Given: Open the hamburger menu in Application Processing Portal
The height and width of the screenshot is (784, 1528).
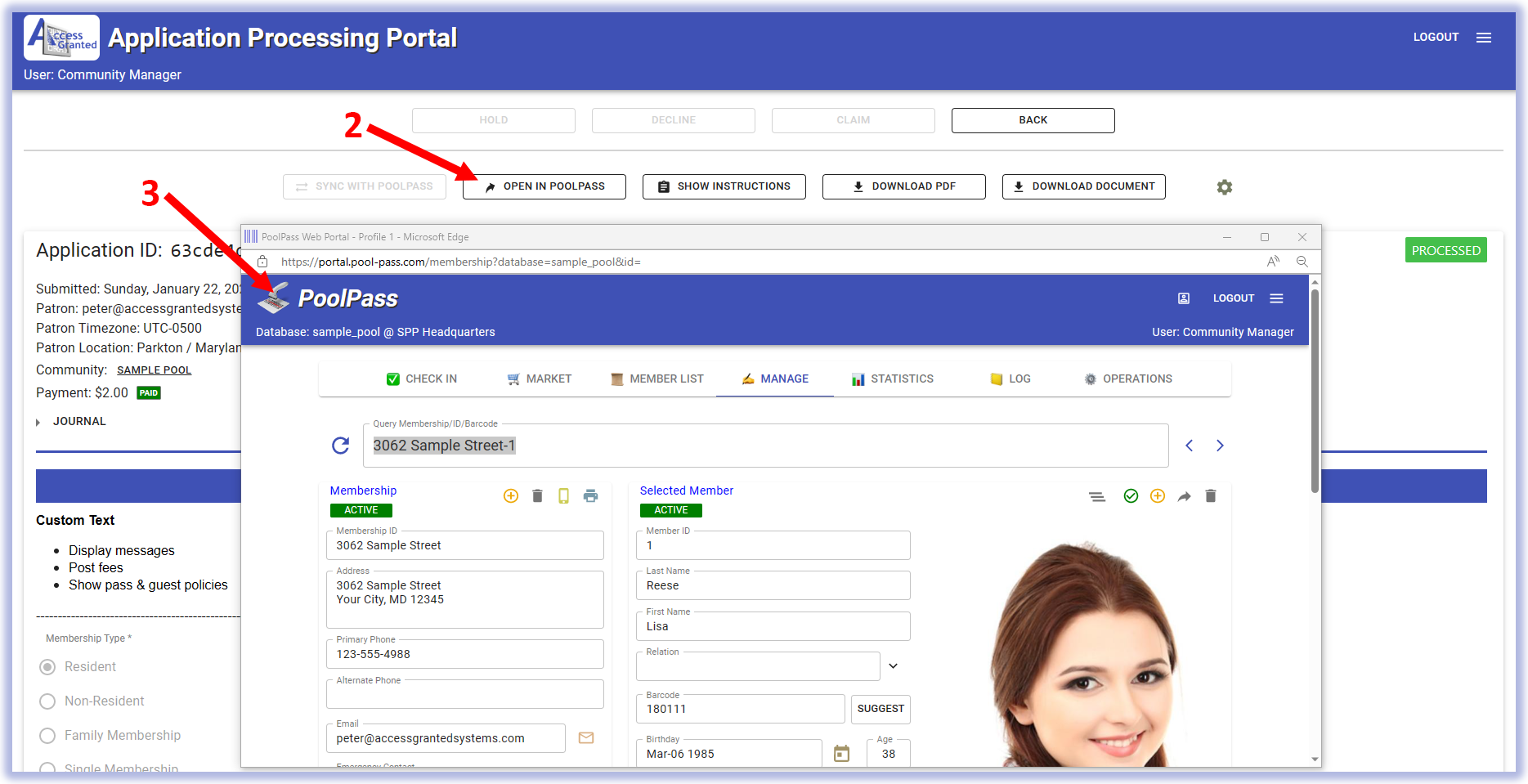Looking at the screenshot, I should coord(1484,38).
